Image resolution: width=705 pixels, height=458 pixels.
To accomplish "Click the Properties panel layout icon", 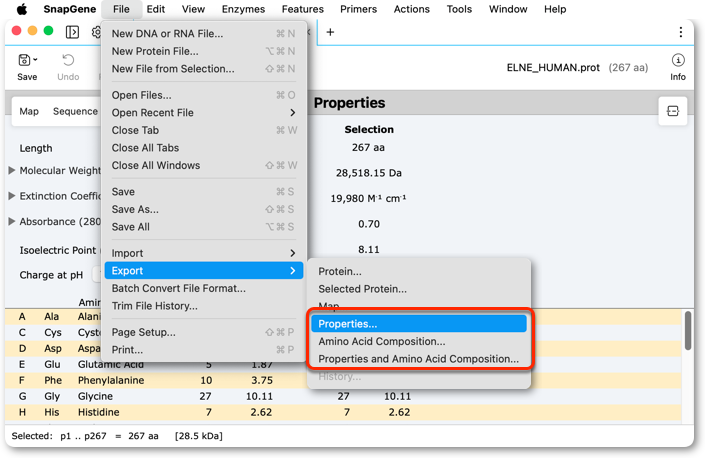I will tap(673, 111).
